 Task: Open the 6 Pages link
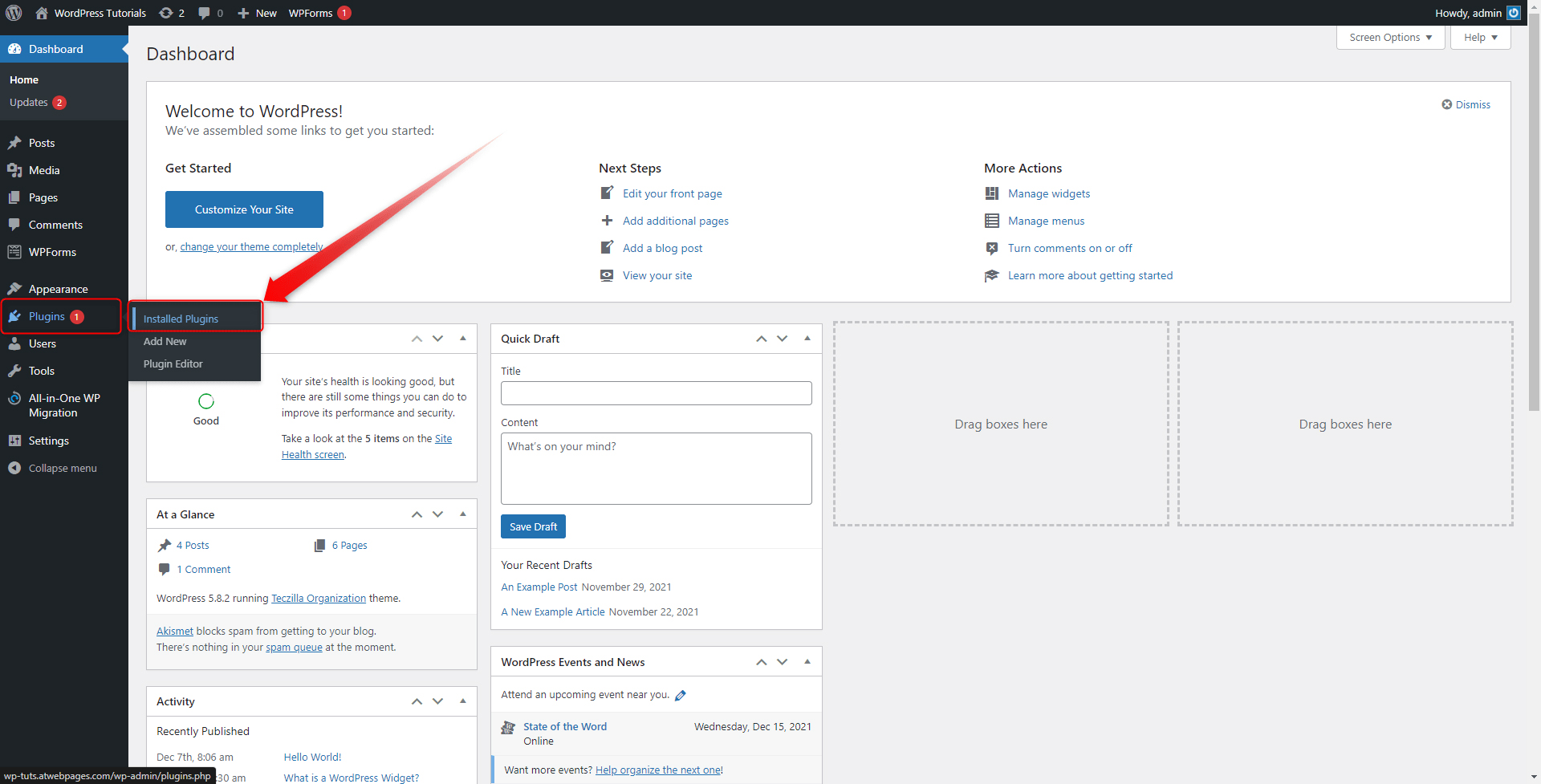(349, 545)
